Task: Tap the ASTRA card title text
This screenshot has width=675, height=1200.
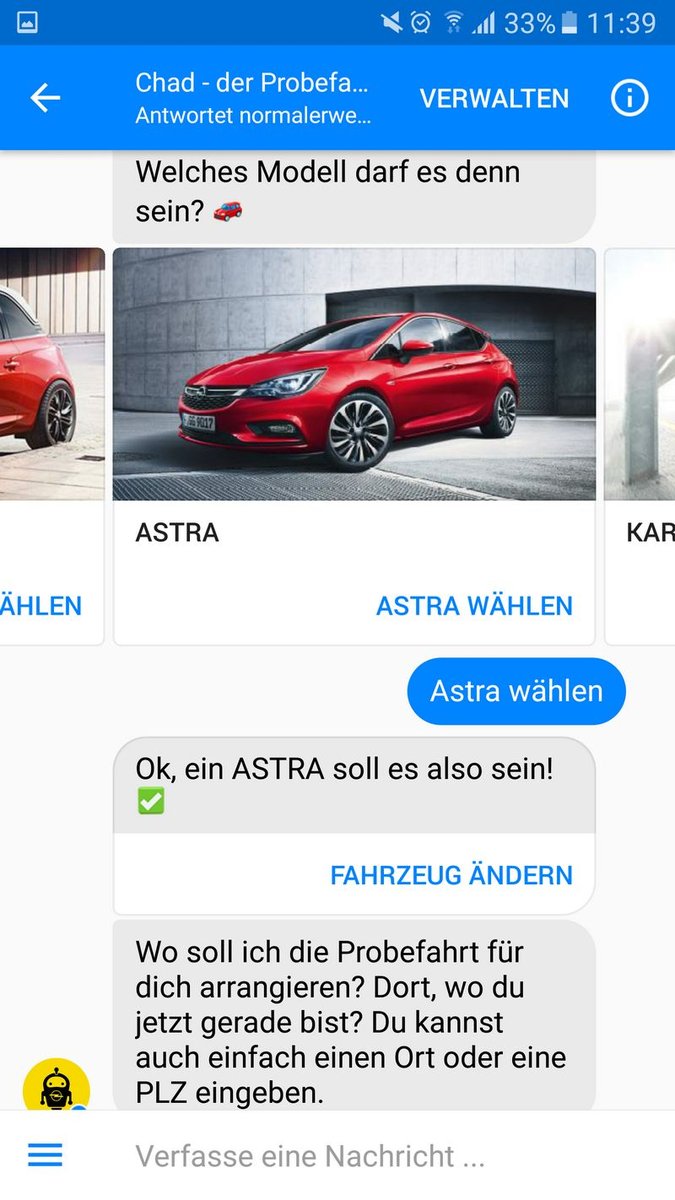Action: [x=177, y=532]
